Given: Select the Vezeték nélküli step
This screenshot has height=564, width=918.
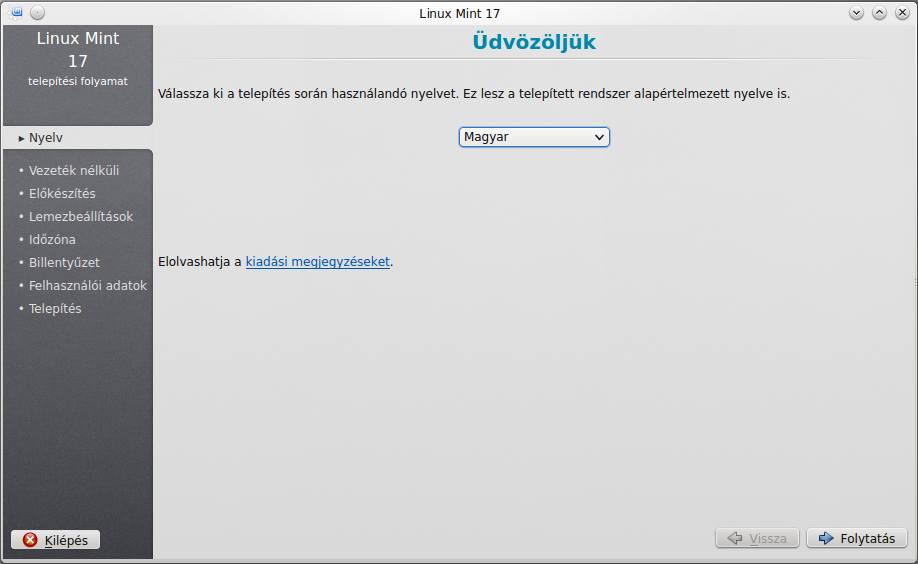Looking at the screenshot, I should pos(74,170).
